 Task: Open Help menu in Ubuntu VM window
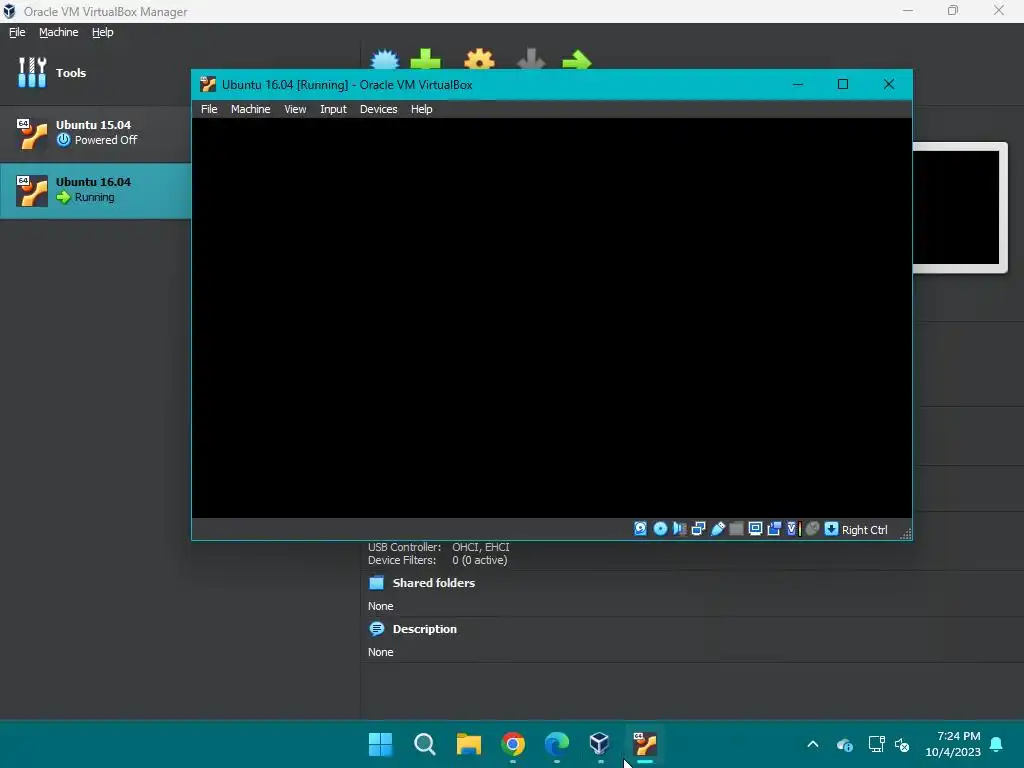[421, 109]
